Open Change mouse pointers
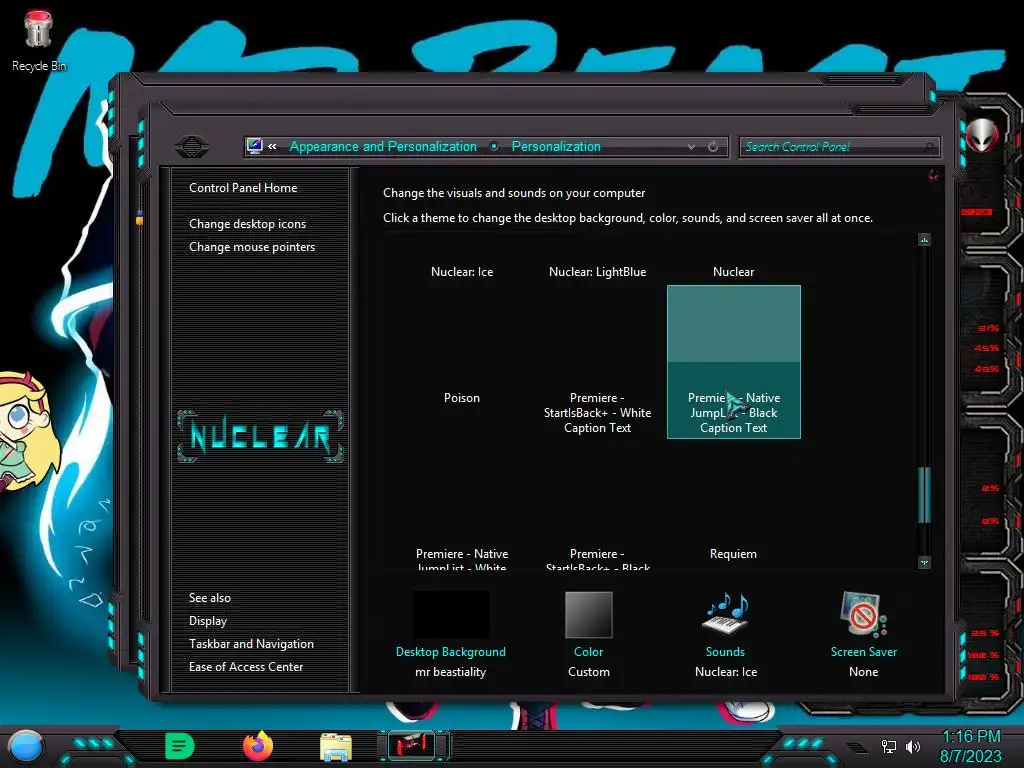This screenshot has height=768, width=1024. (x=252, y=247)
